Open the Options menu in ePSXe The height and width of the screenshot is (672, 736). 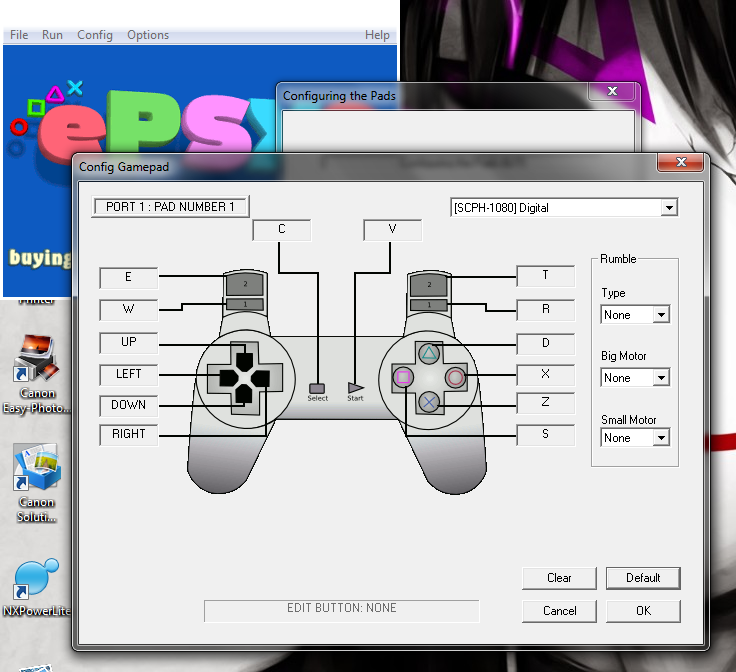tap(148, 35)
